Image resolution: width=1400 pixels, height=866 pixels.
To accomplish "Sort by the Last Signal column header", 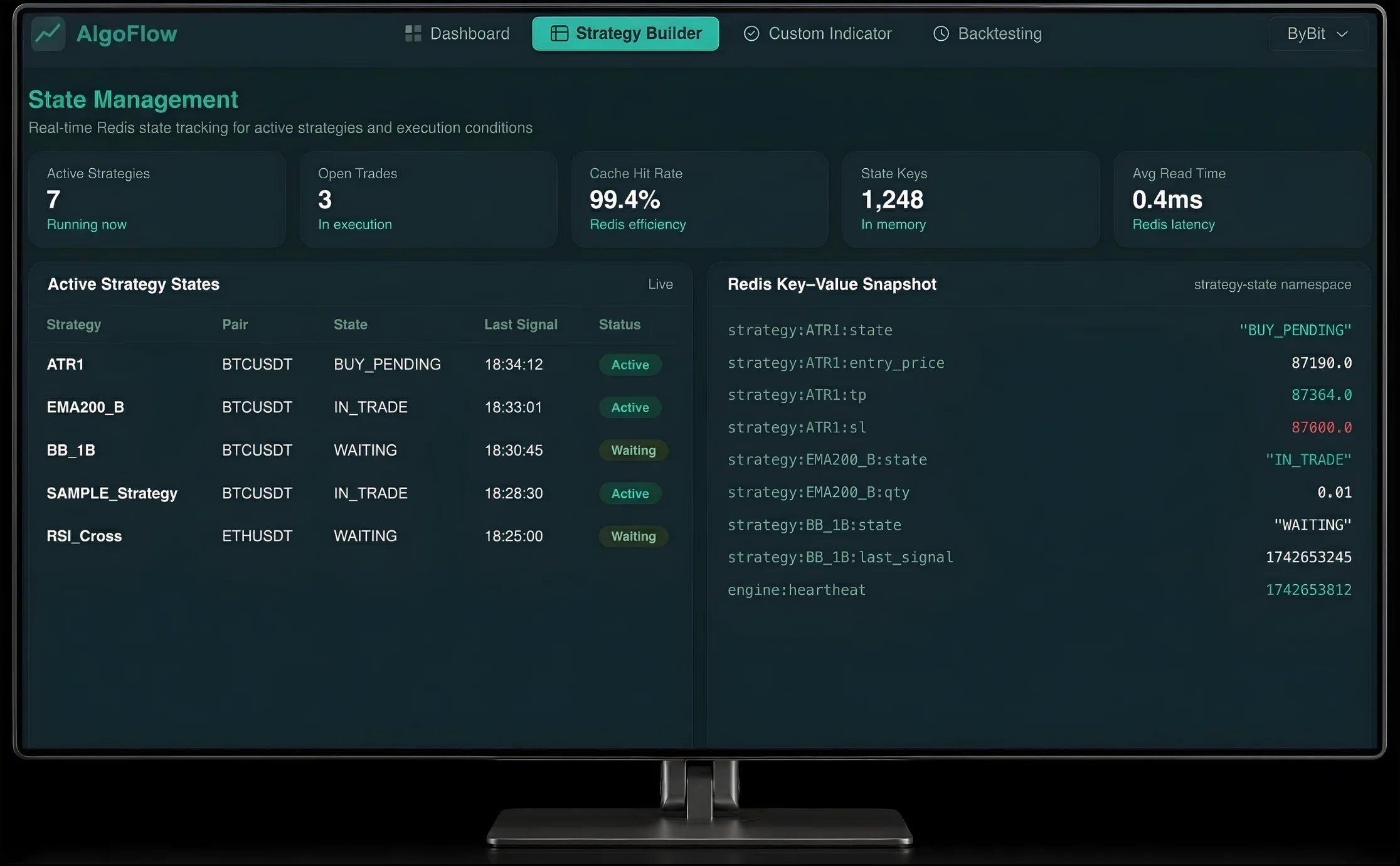I will [x=520, y=324].
